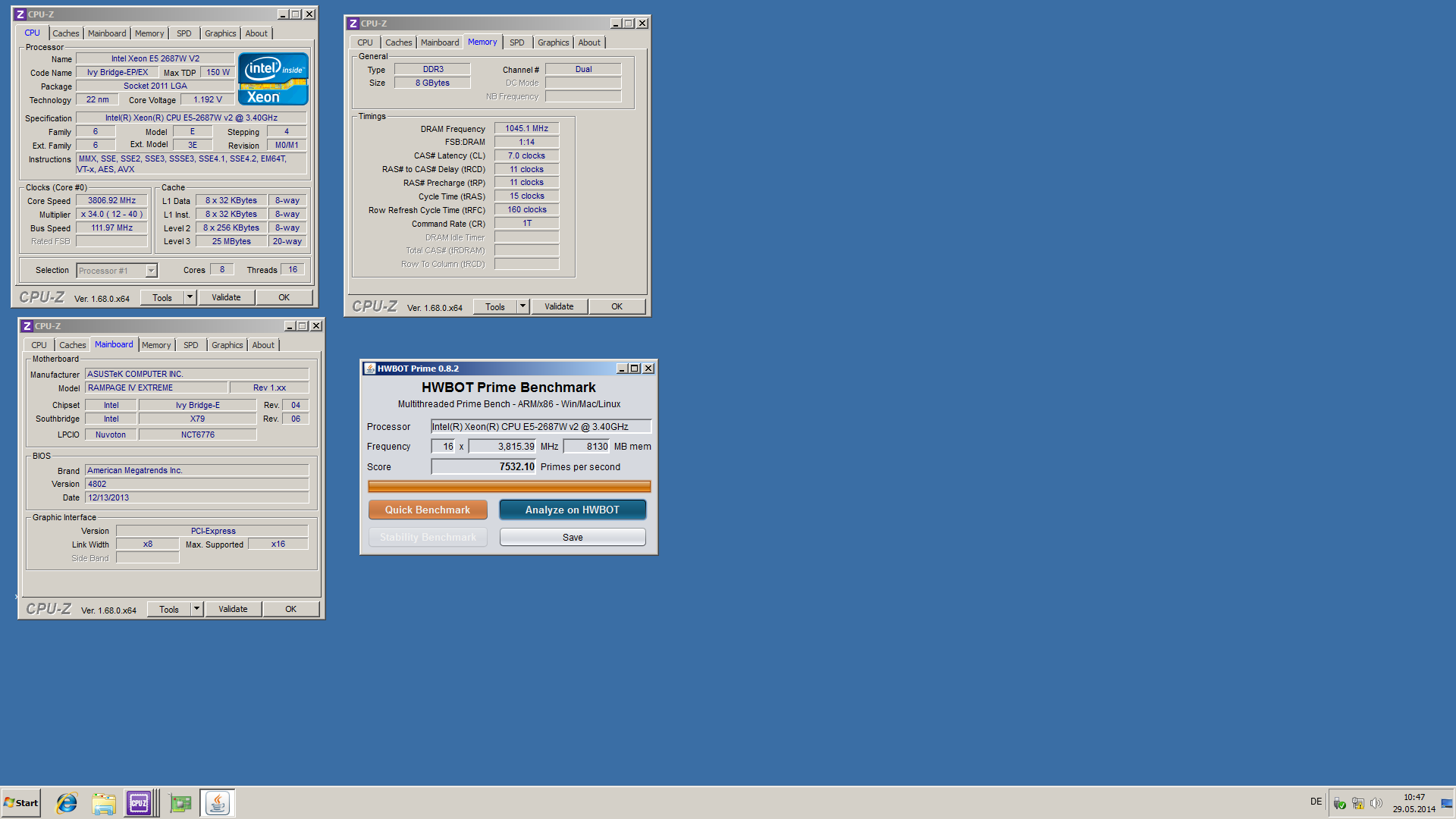Click the volume speaker tray icon
This screenshot has width=1456, height=819.
pyautogui.click(x=1376, y=803)
